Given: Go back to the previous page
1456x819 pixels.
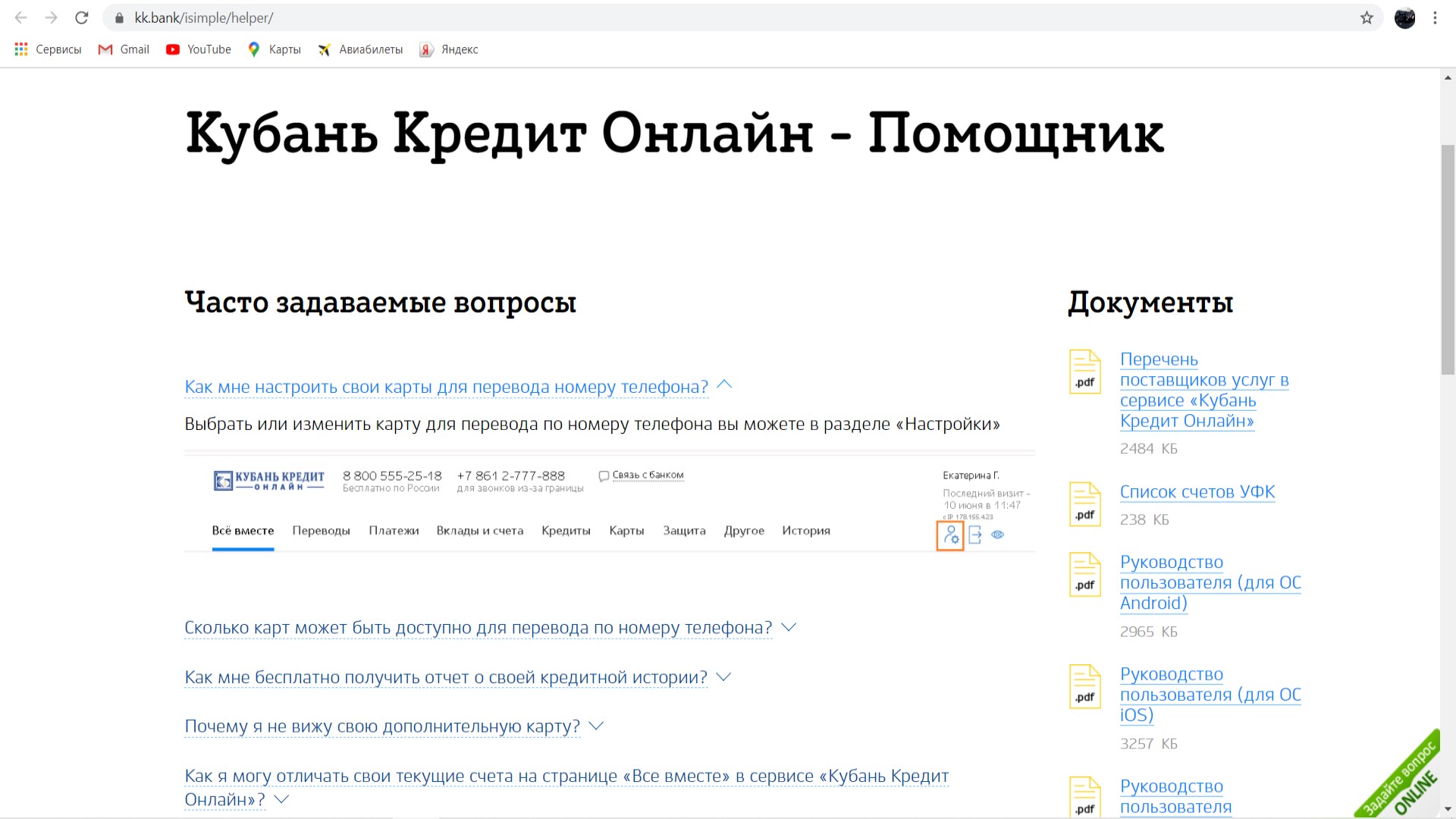Looking at the screenshot, I should coord(20,17).
